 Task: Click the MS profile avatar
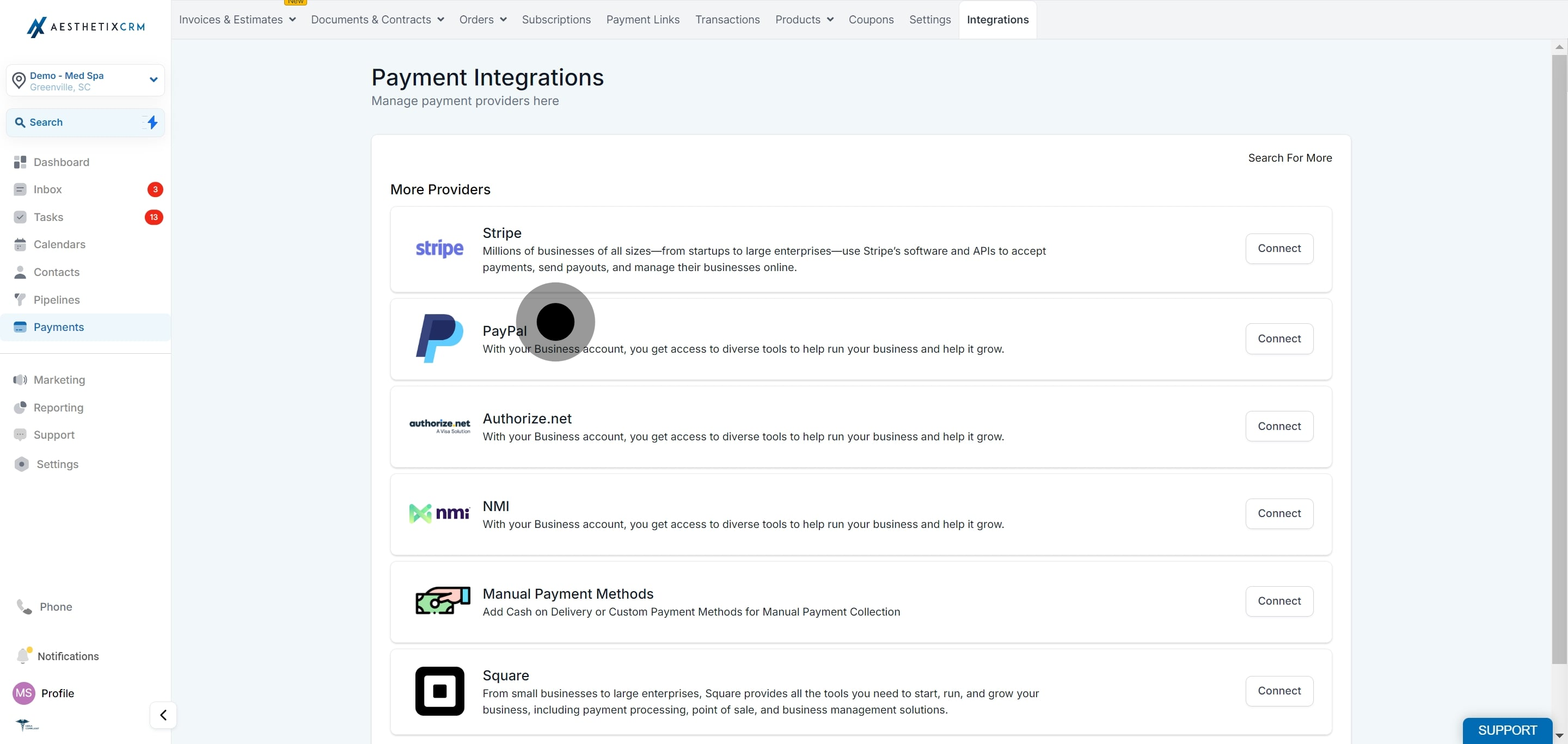pos(24,693)
